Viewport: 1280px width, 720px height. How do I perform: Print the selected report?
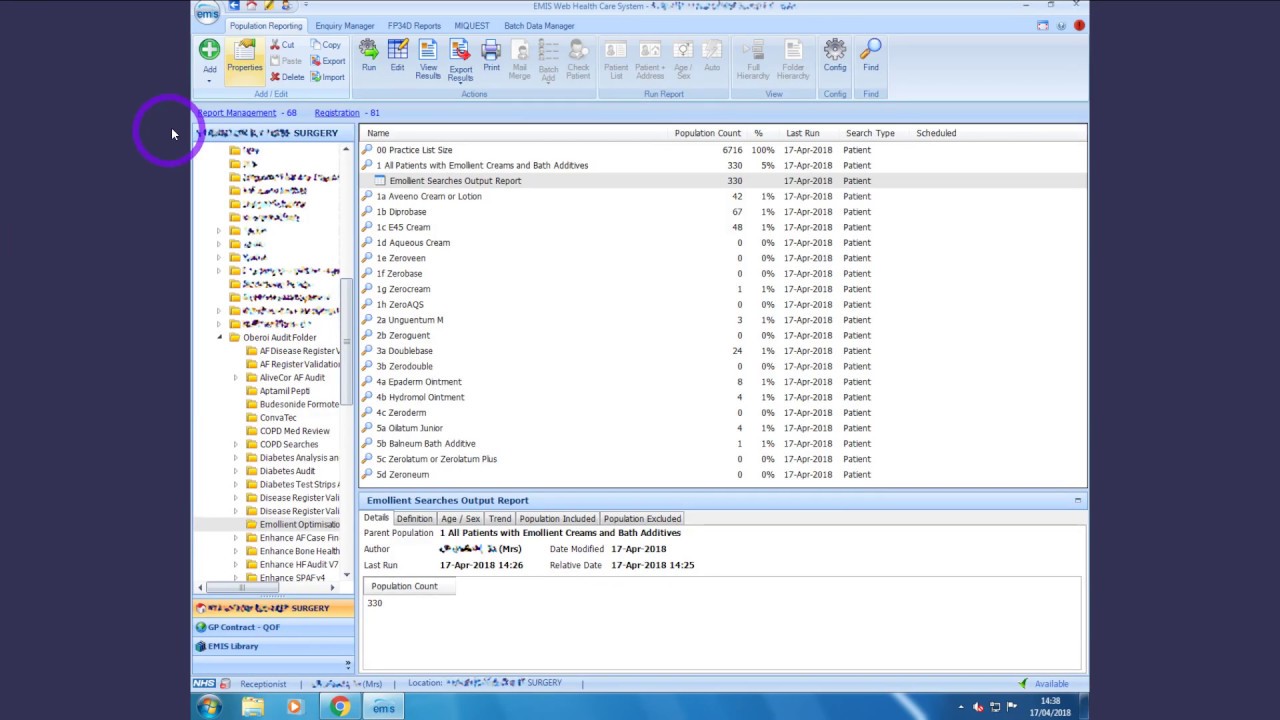tap(491, 55)
